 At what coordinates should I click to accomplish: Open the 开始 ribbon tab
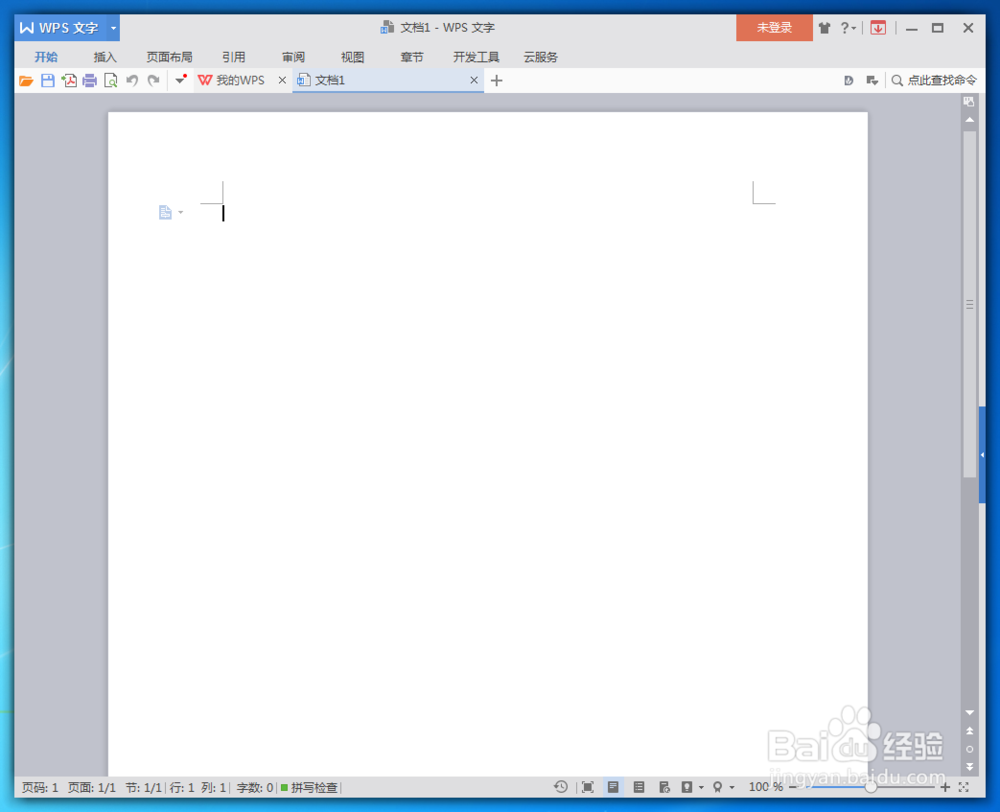[x=46, y=57]
